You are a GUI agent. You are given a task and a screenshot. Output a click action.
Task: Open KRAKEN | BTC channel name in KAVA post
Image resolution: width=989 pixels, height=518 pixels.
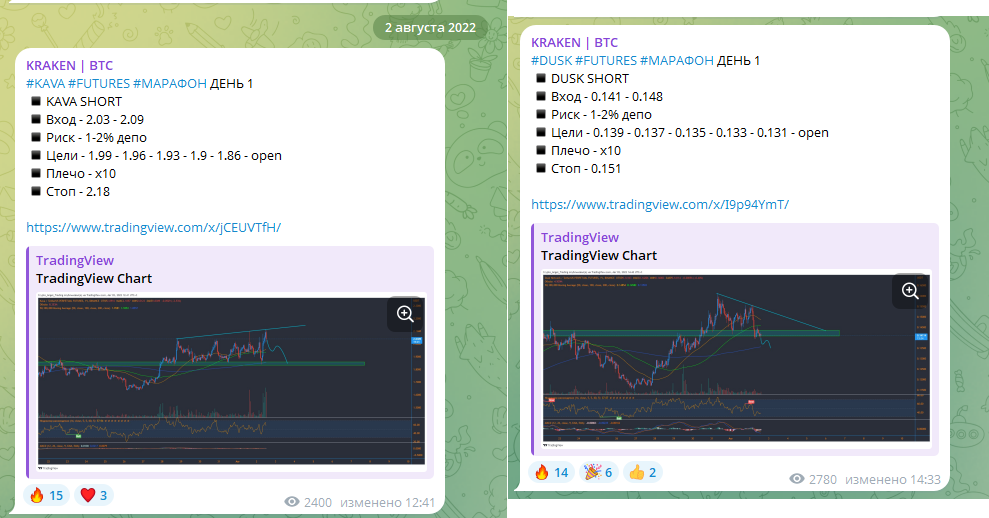click(x=69, y=66)
